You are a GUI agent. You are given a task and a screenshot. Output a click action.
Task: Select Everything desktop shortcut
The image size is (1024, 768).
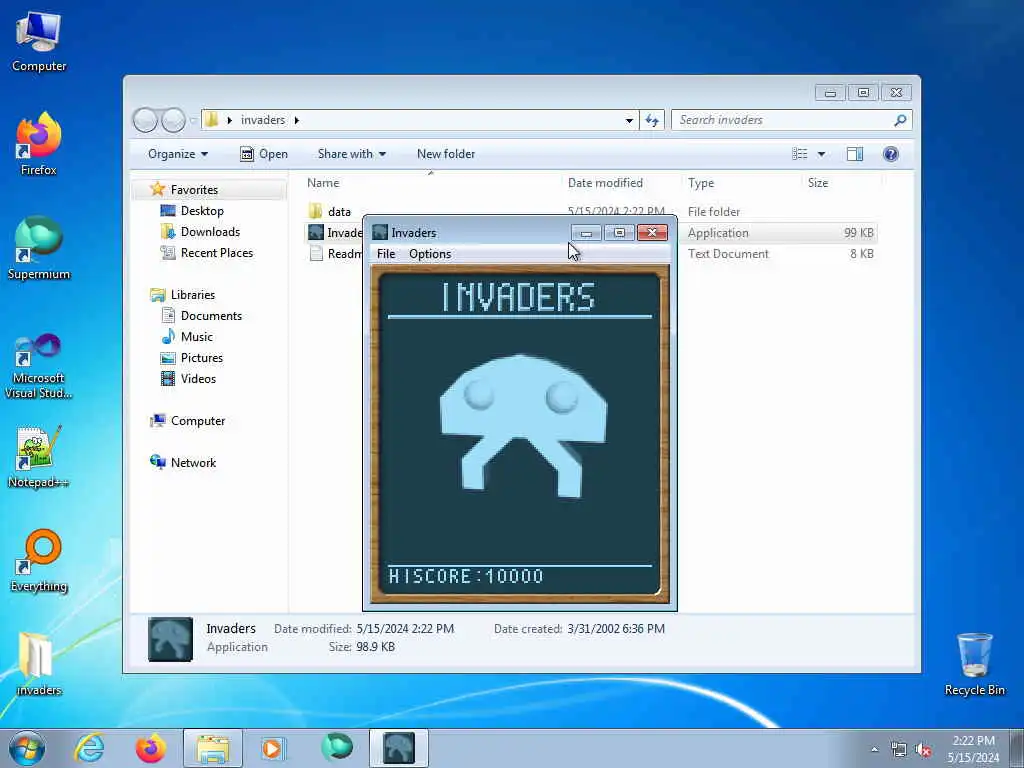(x=39, y=560)
